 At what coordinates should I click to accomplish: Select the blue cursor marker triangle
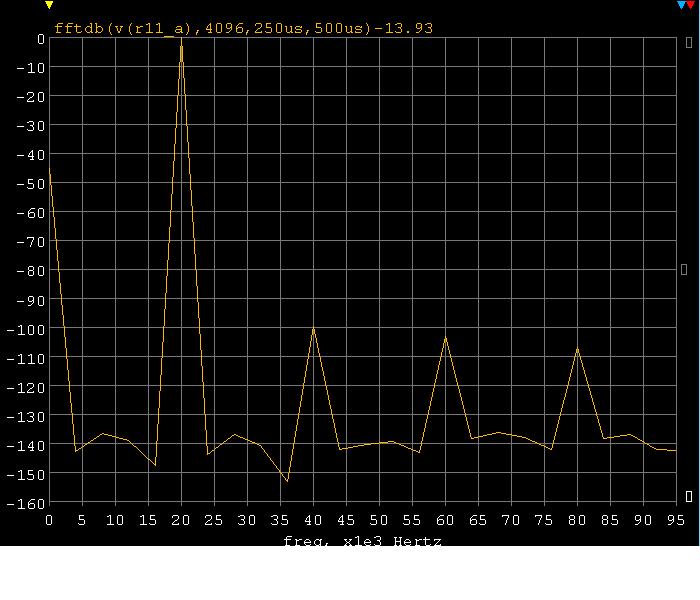(681, 5)
